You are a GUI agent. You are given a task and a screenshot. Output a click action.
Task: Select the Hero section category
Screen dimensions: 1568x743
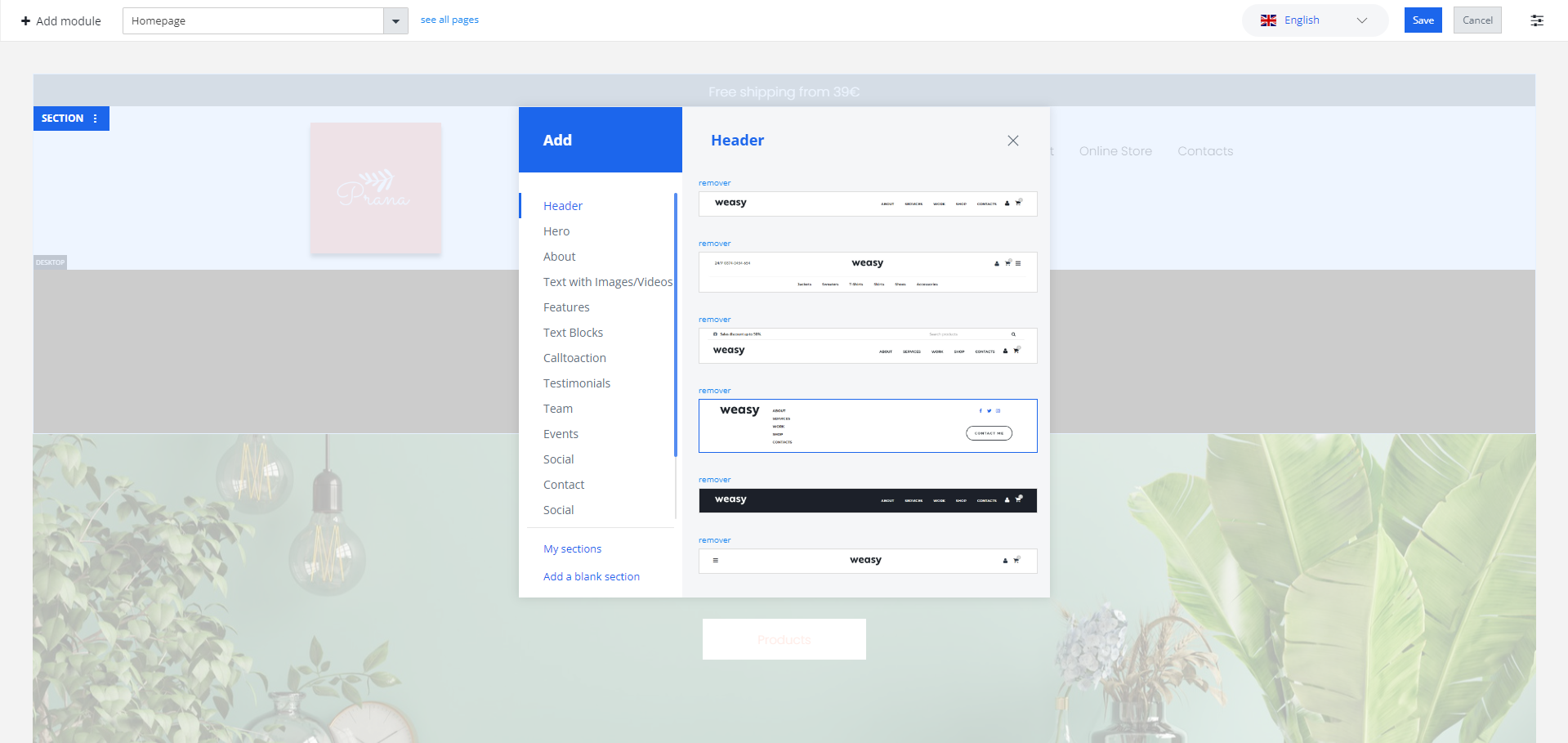coord(556,231)
